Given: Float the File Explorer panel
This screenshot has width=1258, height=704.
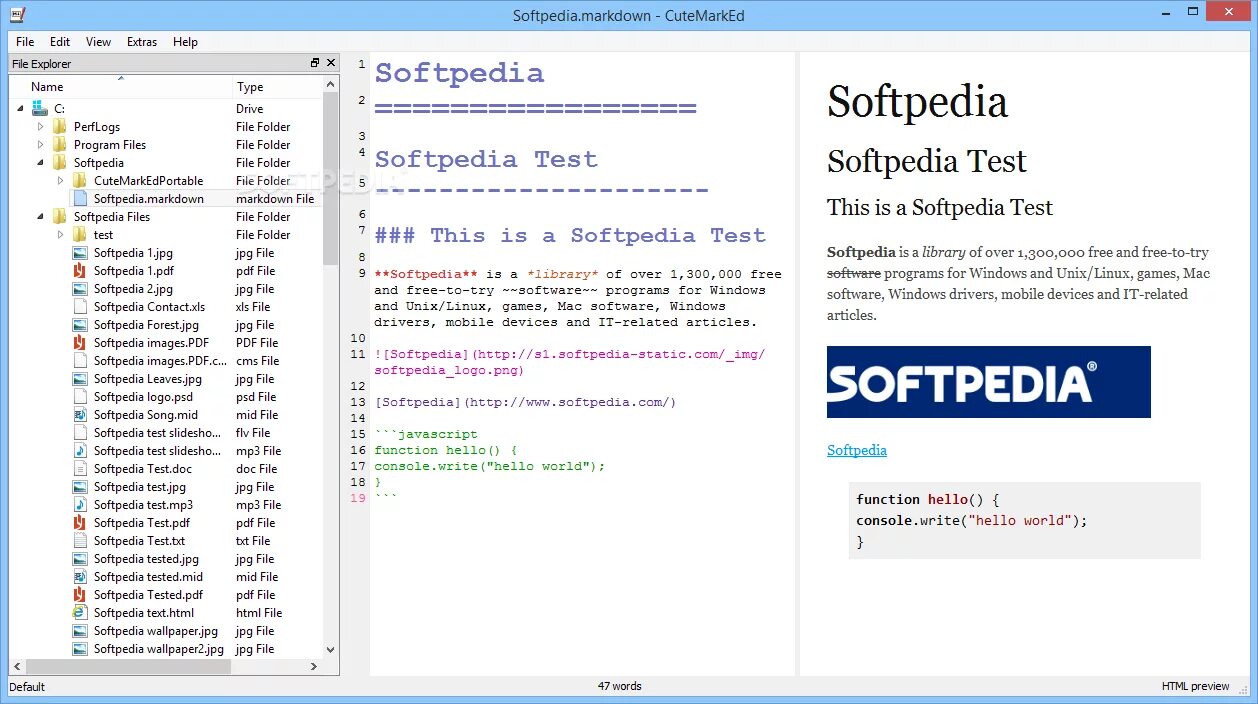Looking at the screenshot, I should click(x=316, y=63).
